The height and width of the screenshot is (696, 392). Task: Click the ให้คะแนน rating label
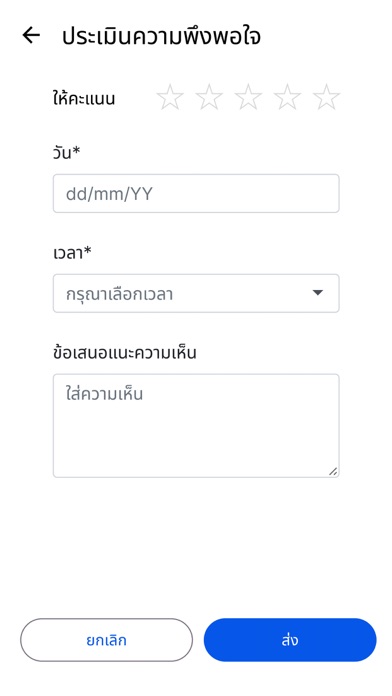tap(84, 98)
